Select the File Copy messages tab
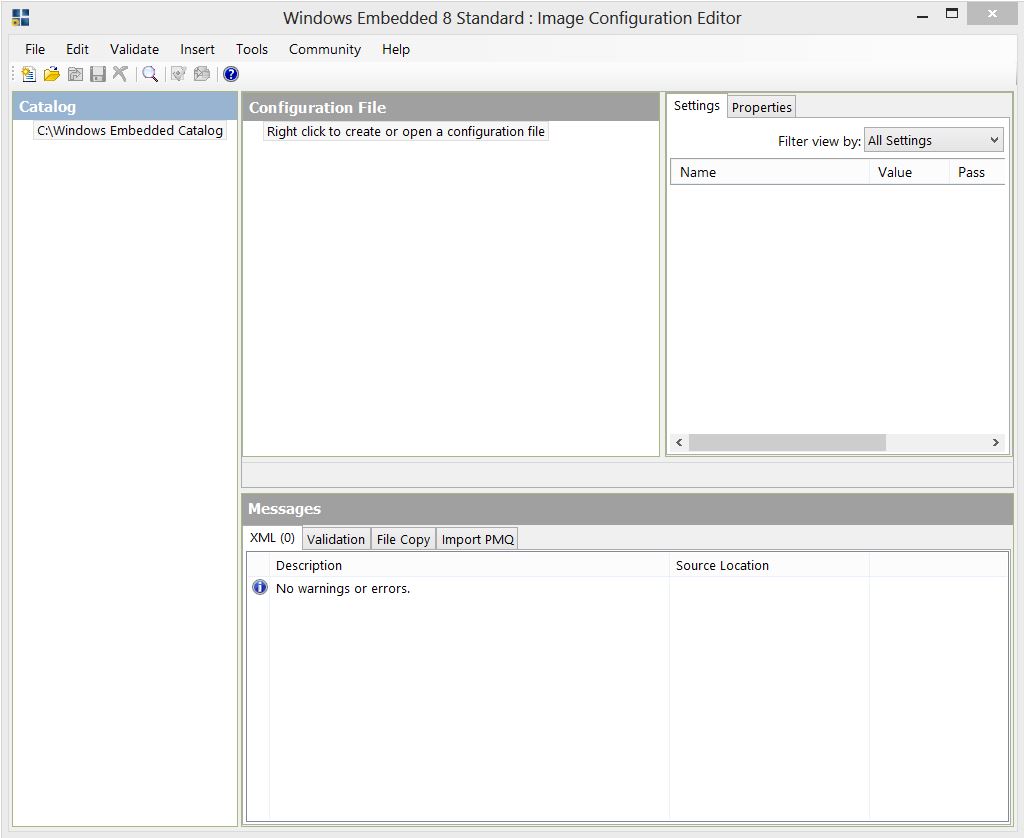This screenshot has width=1024, height=838. click(x=403, y=539)
